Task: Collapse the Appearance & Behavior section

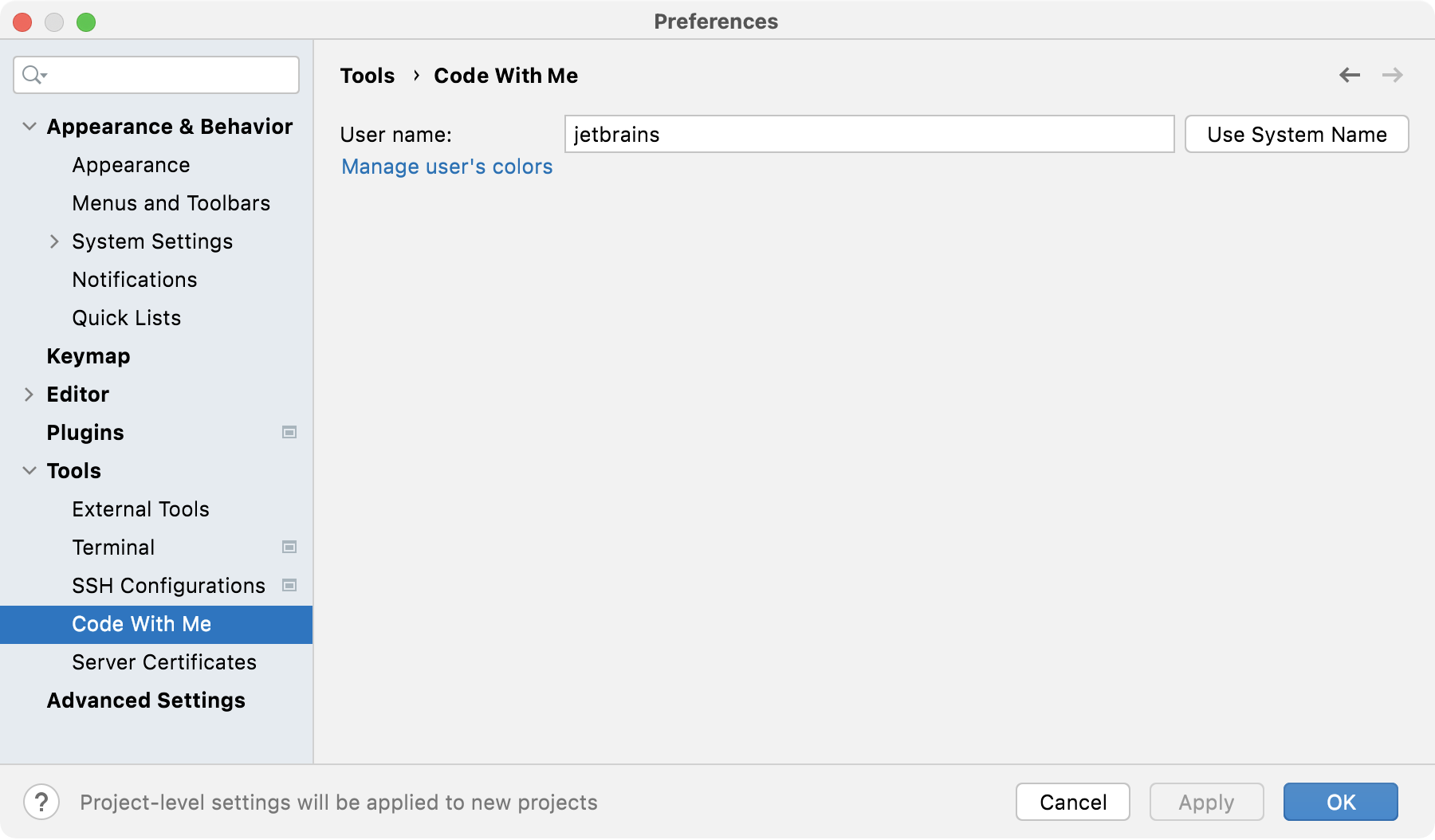Action: (28, 126)
